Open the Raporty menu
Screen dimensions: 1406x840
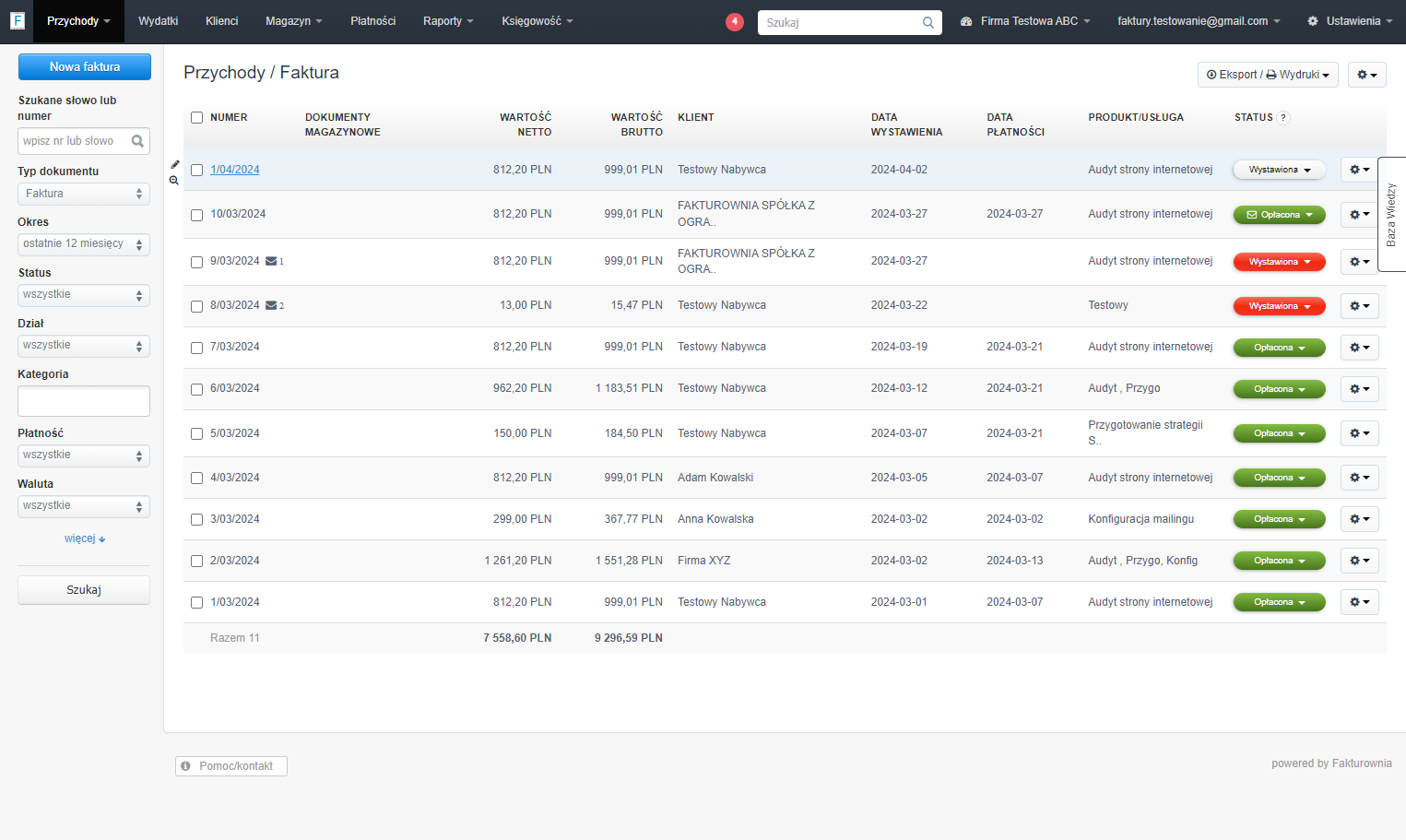tap(448, 21)
